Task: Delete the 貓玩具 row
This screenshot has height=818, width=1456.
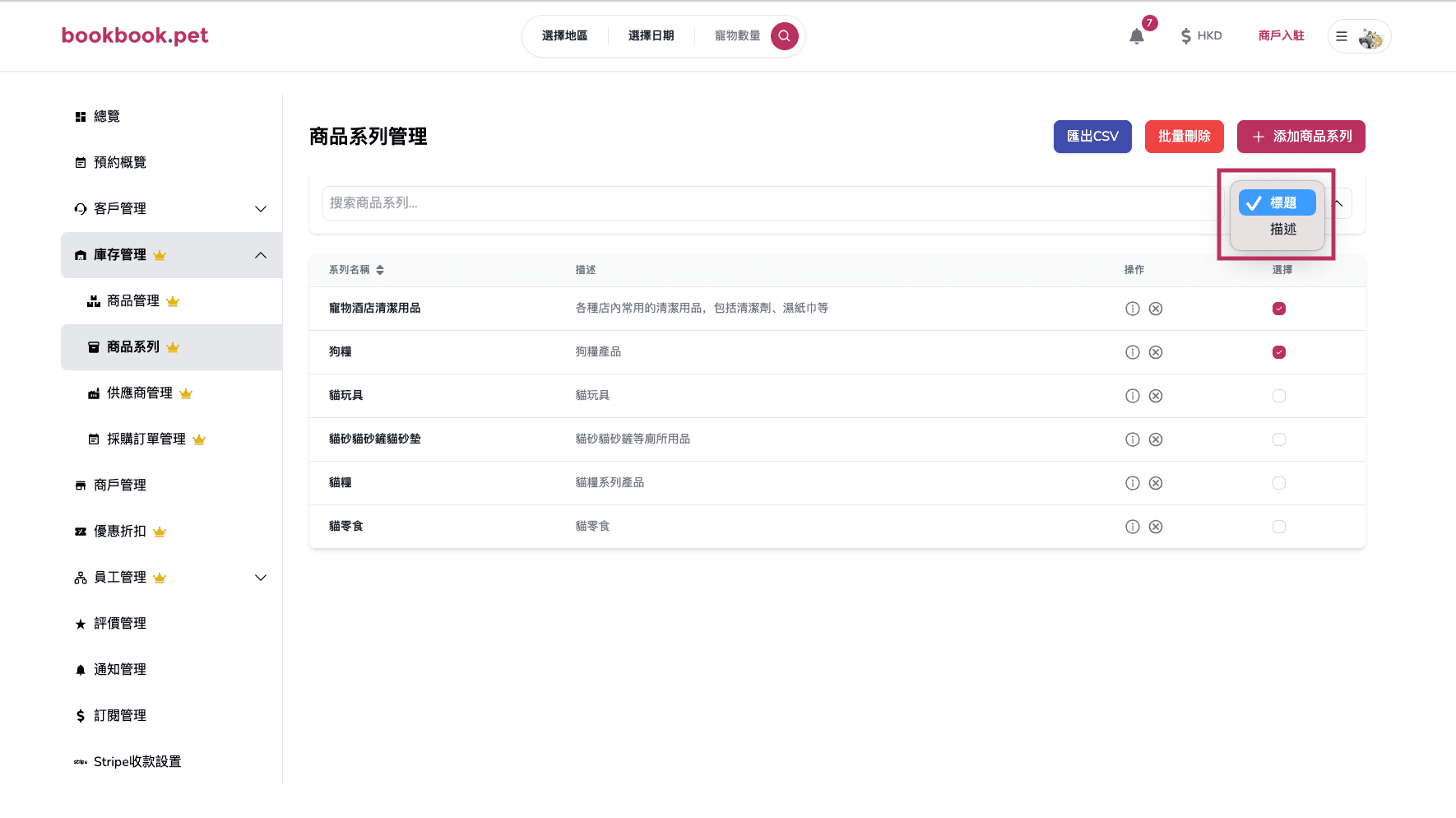Action: [1156, 396]
